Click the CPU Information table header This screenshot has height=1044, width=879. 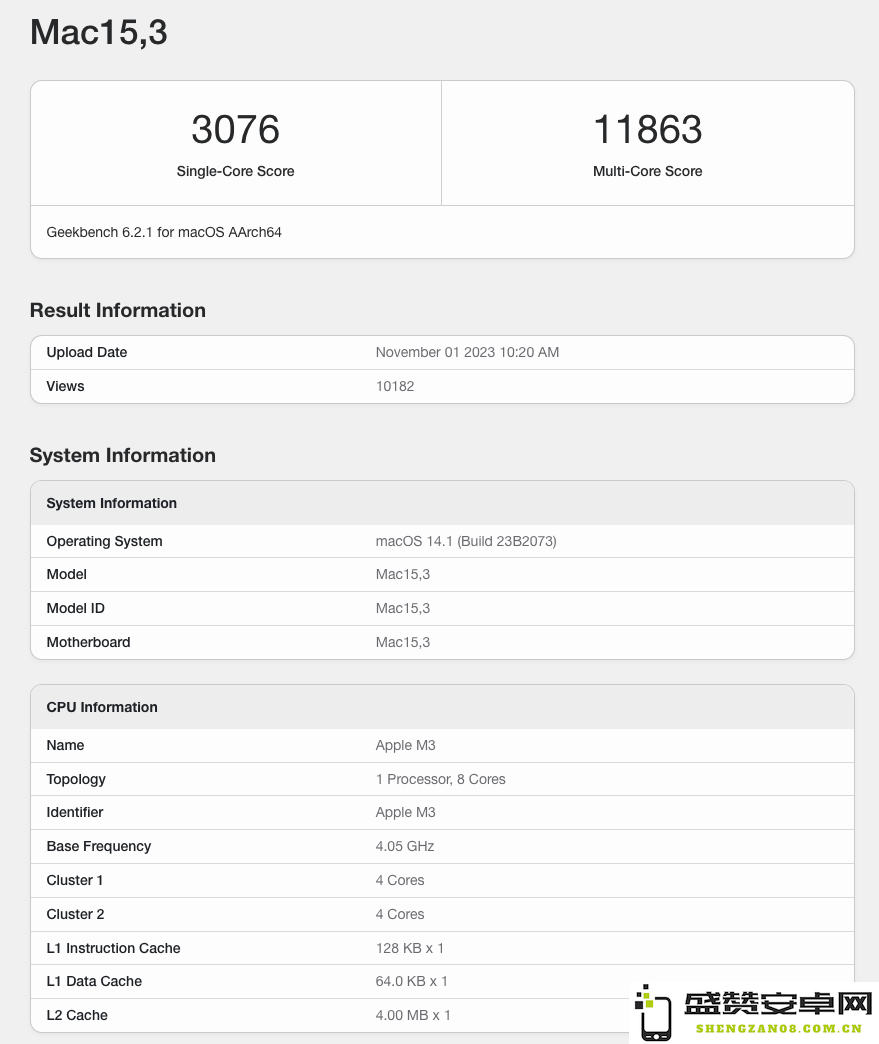(442, 707)
